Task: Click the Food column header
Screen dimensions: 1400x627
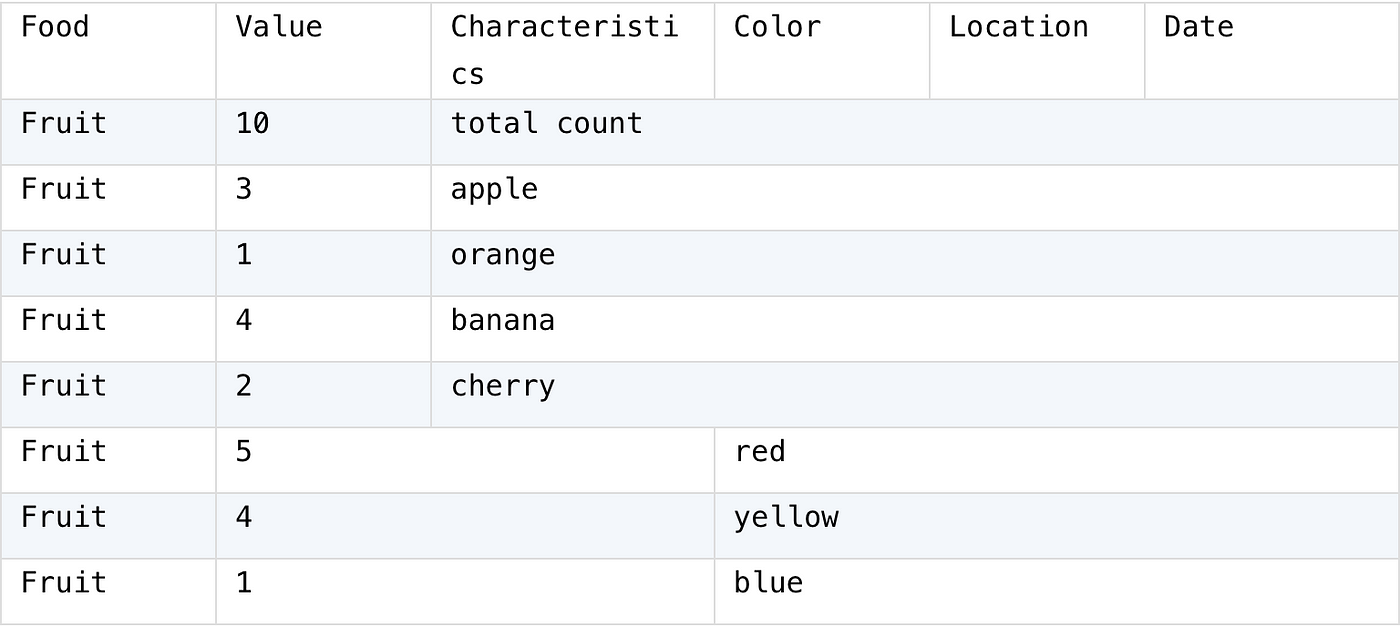Action: coord(108,51)
